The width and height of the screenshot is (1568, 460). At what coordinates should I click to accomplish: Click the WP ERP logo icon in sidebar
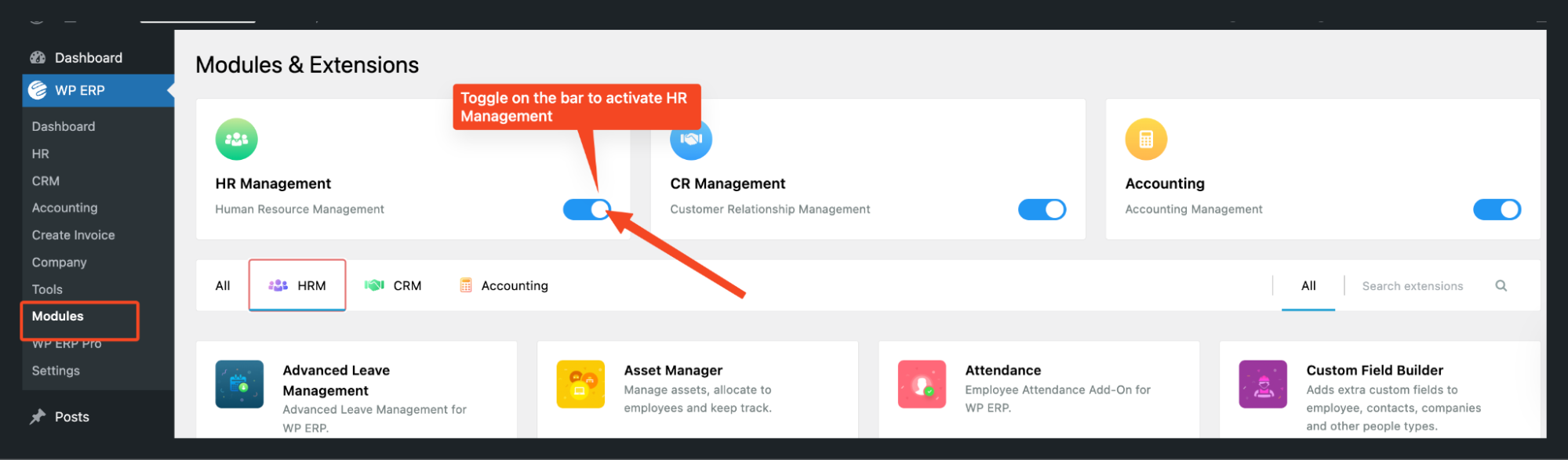38,91
